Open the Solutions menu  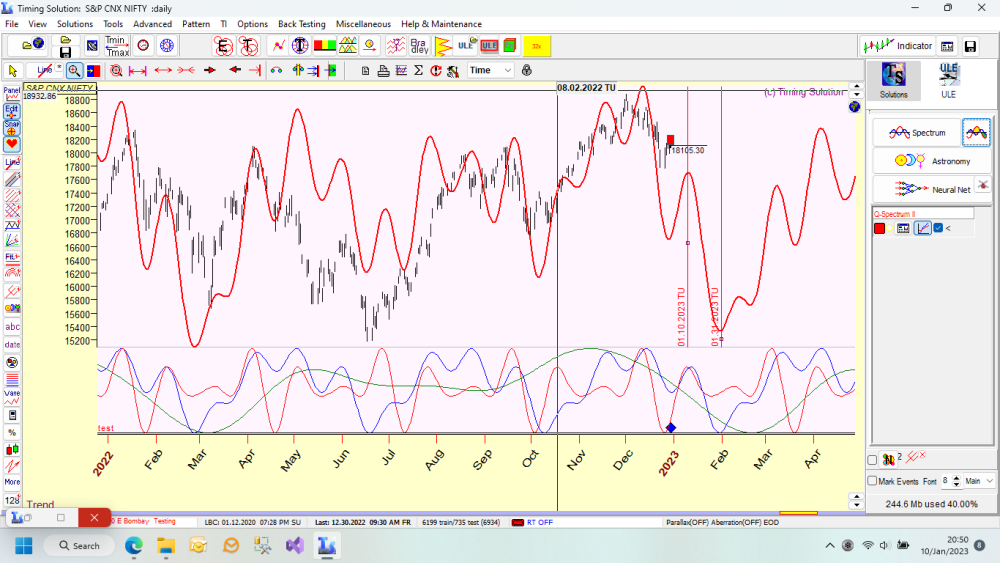(x=75, y=24)
